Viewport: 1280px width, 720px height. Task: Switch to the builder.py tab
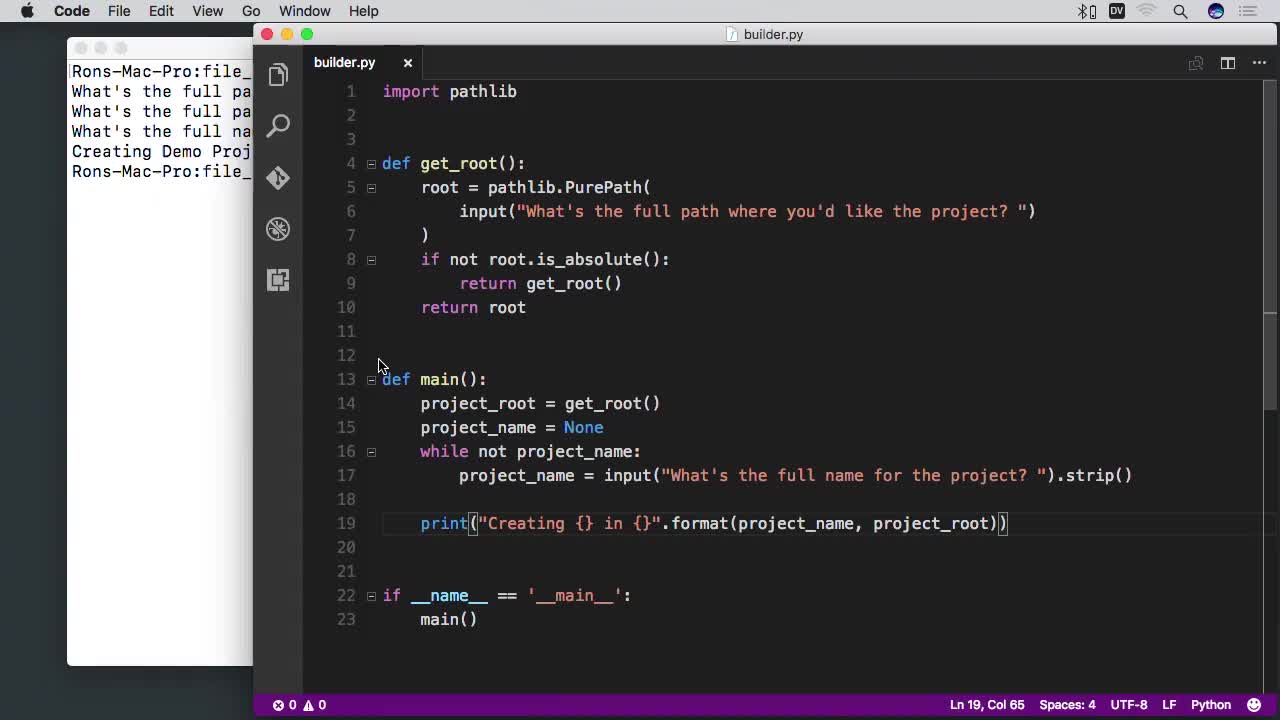coord(344,62)
